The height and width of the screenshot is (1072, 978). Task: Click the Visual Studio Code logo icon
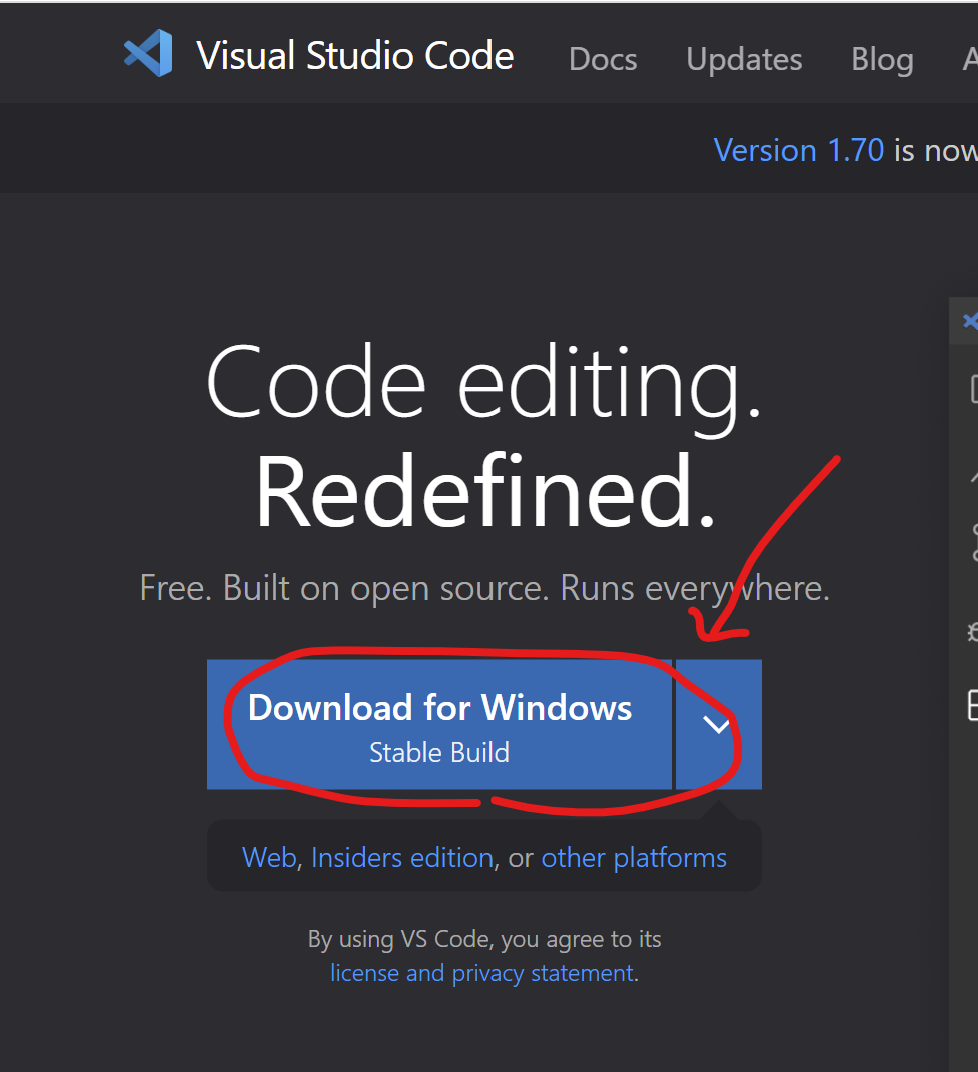coord(148,54)
